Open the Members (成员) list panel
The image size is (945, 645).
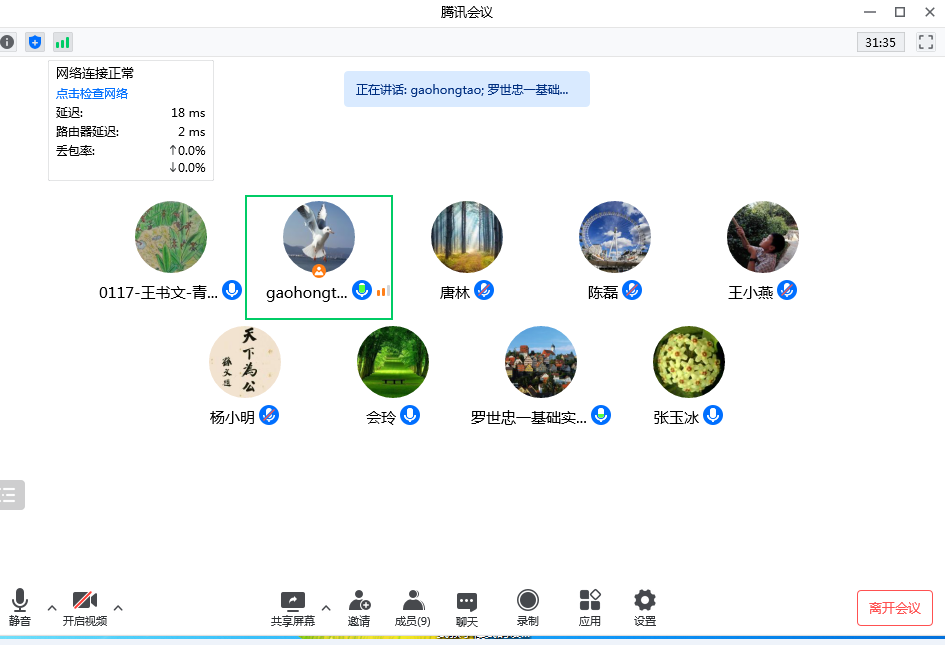(x=412, y=608)
